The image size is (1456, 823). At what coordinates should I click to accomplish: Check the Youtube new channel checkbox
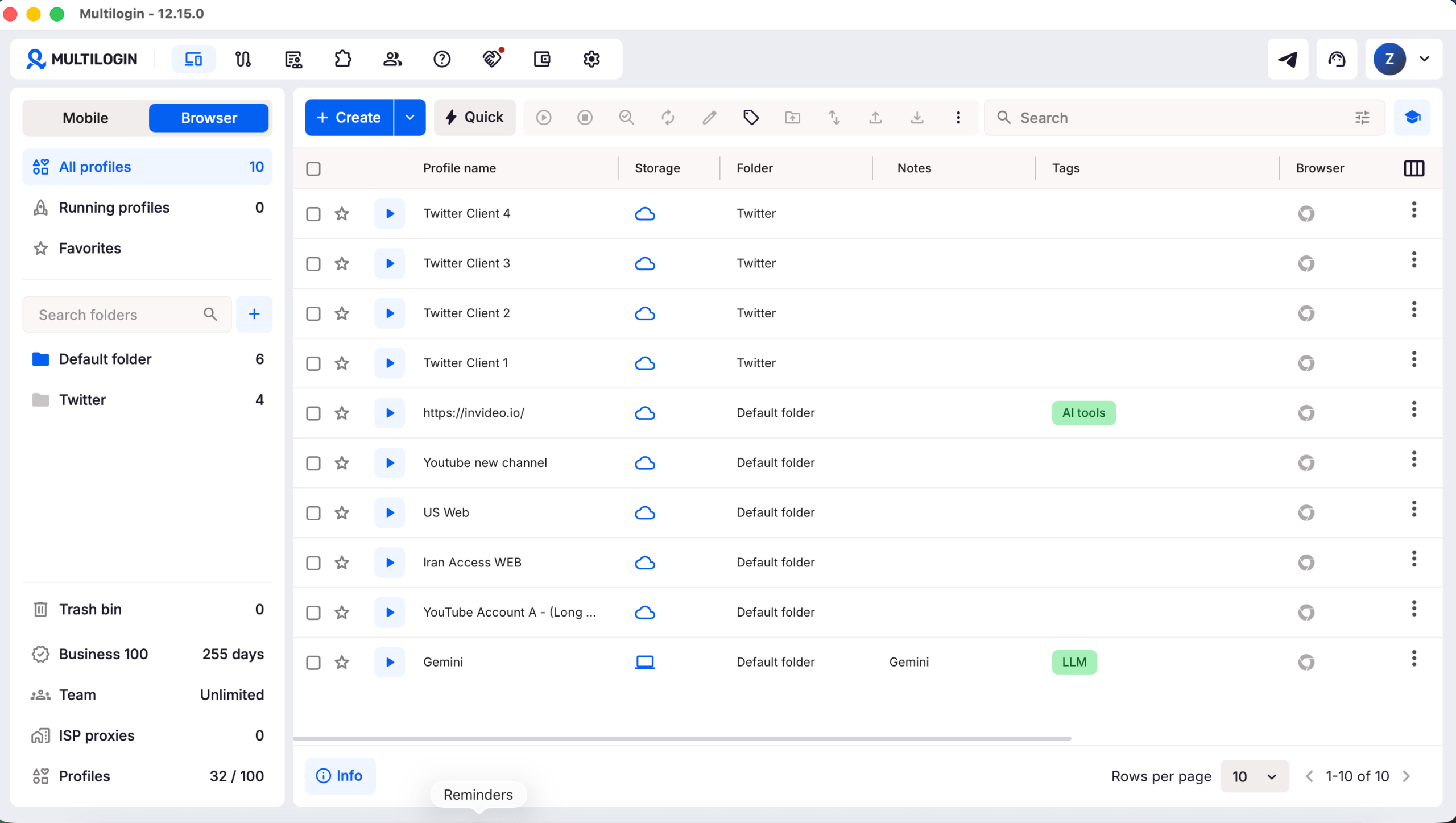point(313,464)
